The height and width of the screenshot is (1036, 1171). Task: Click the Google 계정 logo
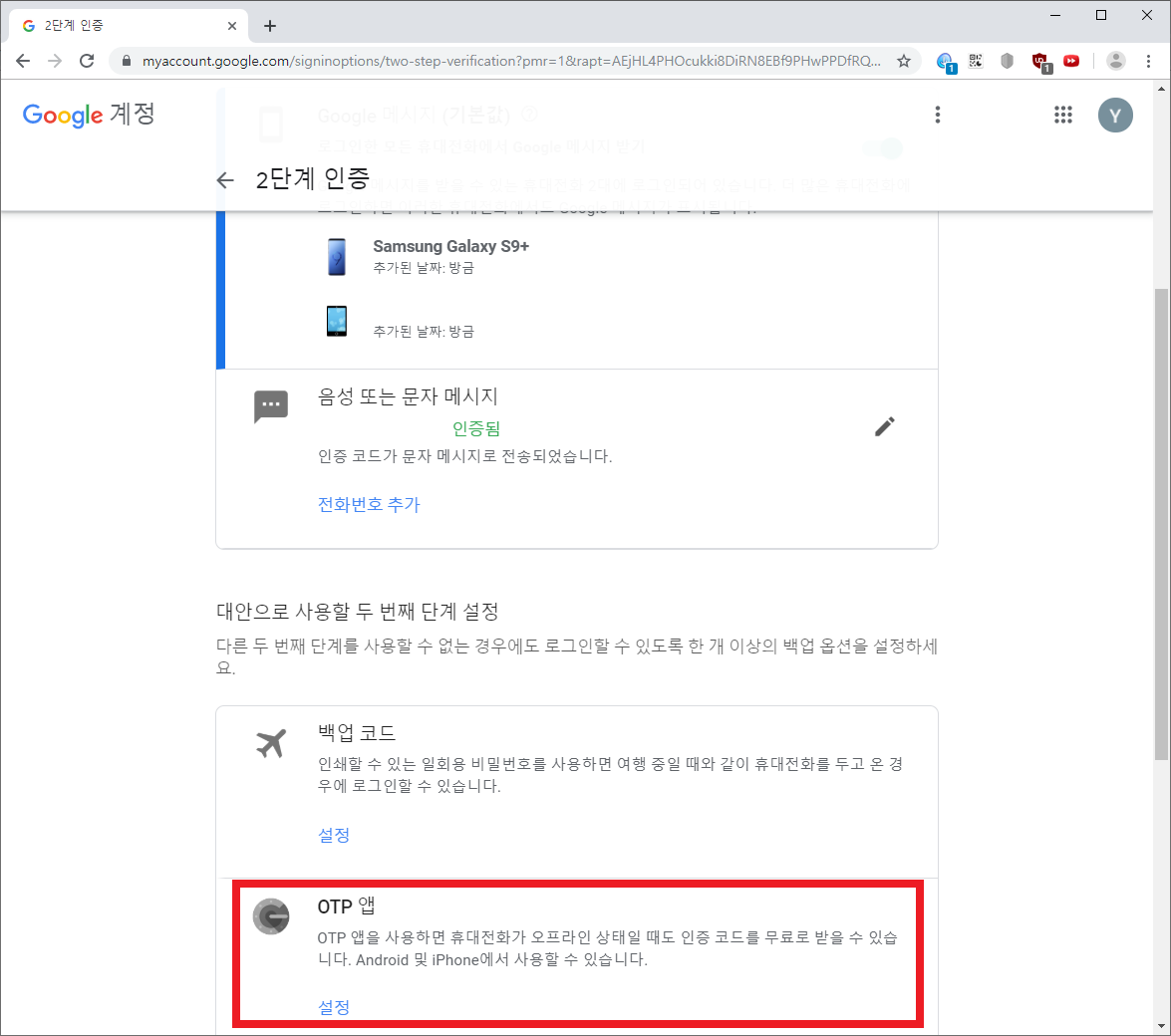(x=89, y=115)
